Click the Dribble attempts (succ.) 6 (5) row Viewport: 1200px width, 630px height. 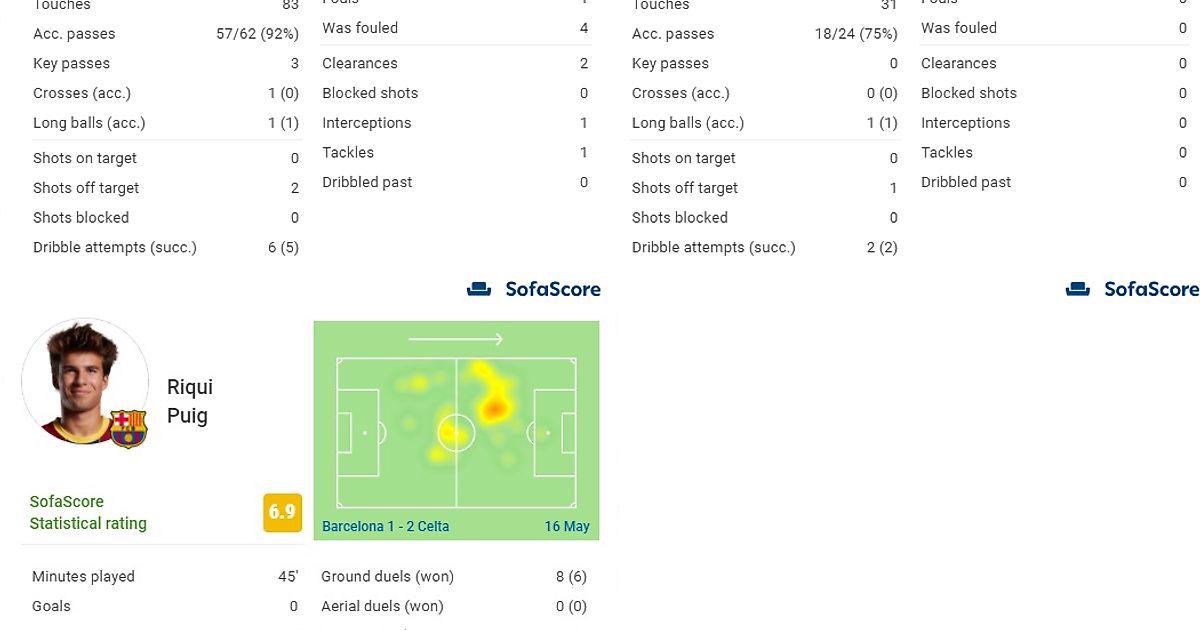166,247
